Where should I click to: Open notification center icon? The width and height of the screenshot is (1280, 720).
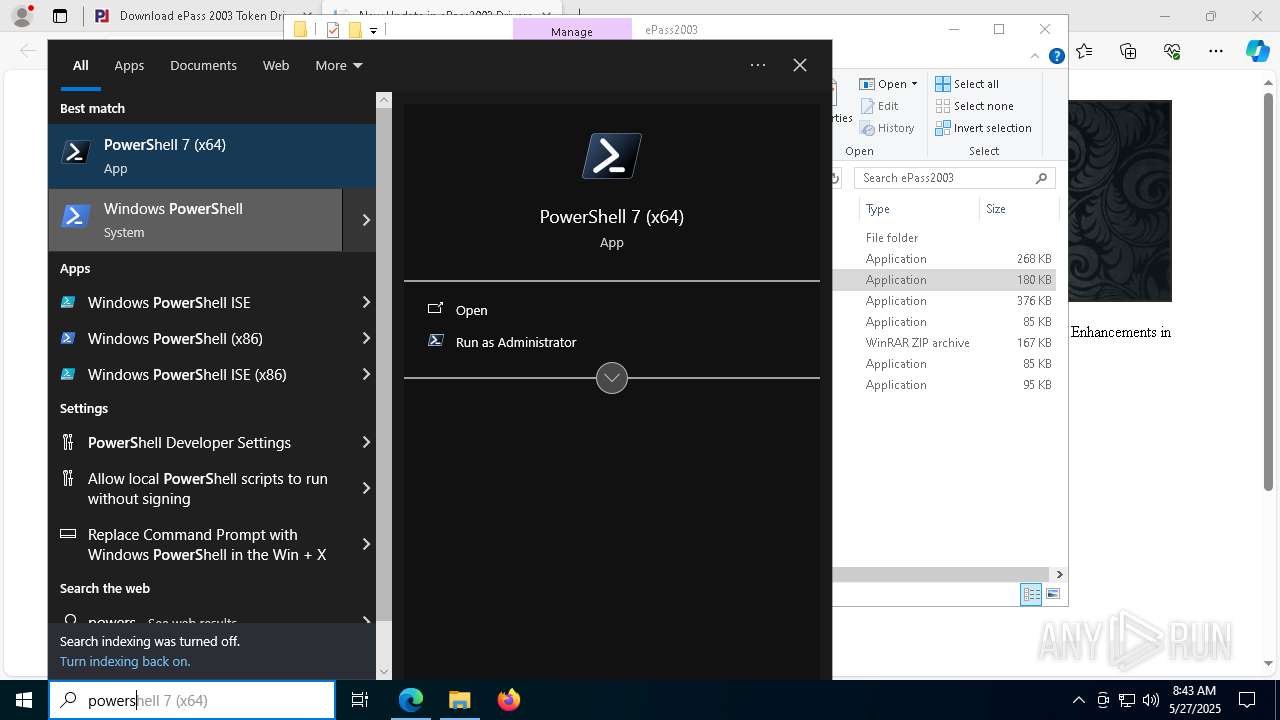coord(1247,700)
